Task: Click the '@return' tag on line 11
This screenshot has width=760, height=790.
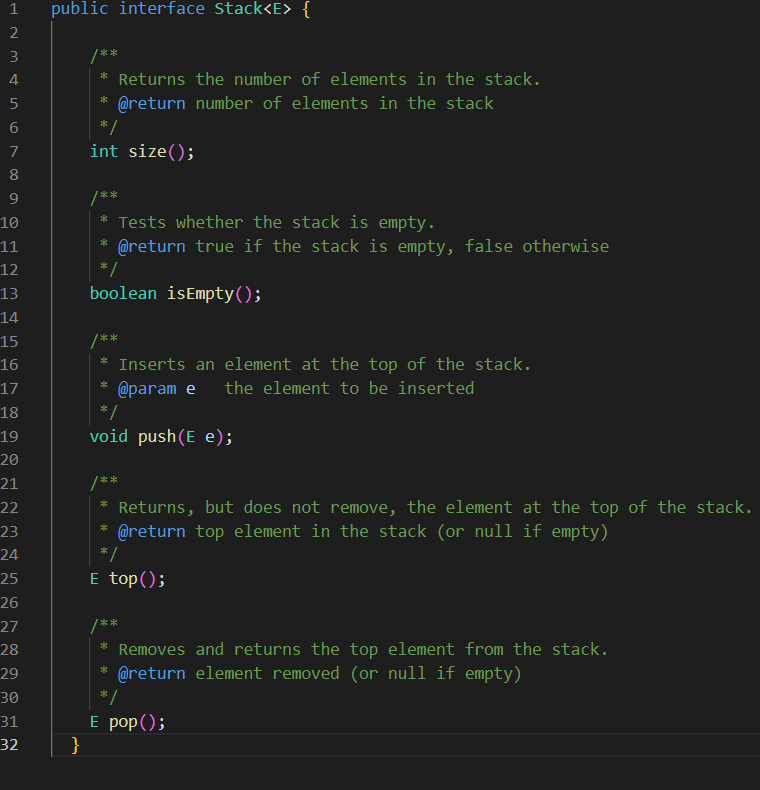Action: coord(152,246)
